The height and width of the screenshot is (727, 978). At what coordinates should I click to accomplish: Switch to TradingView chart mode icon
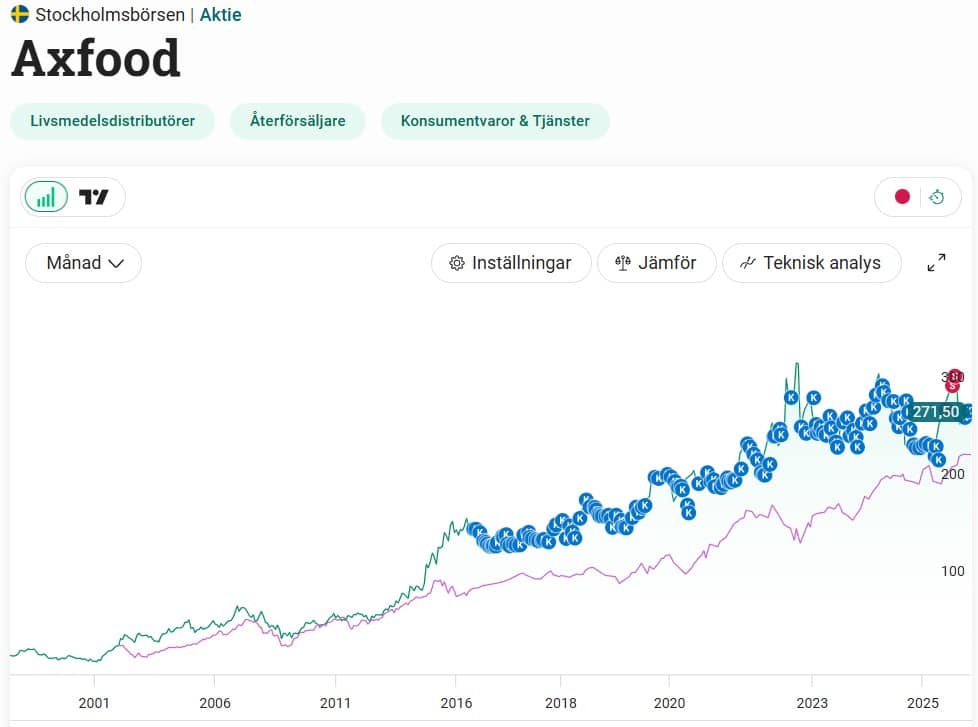click(94, 198)
